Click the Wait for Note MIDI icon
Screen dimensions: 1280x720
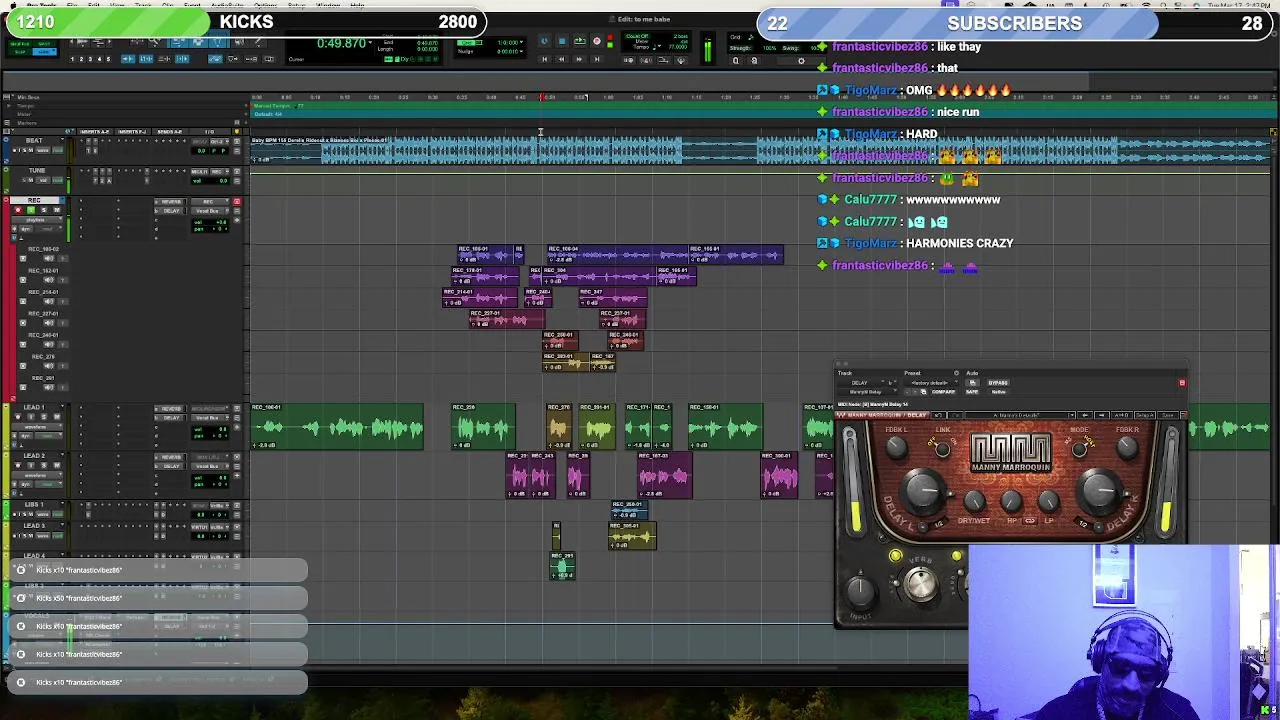pyautogui.click(x=628, y=60)
